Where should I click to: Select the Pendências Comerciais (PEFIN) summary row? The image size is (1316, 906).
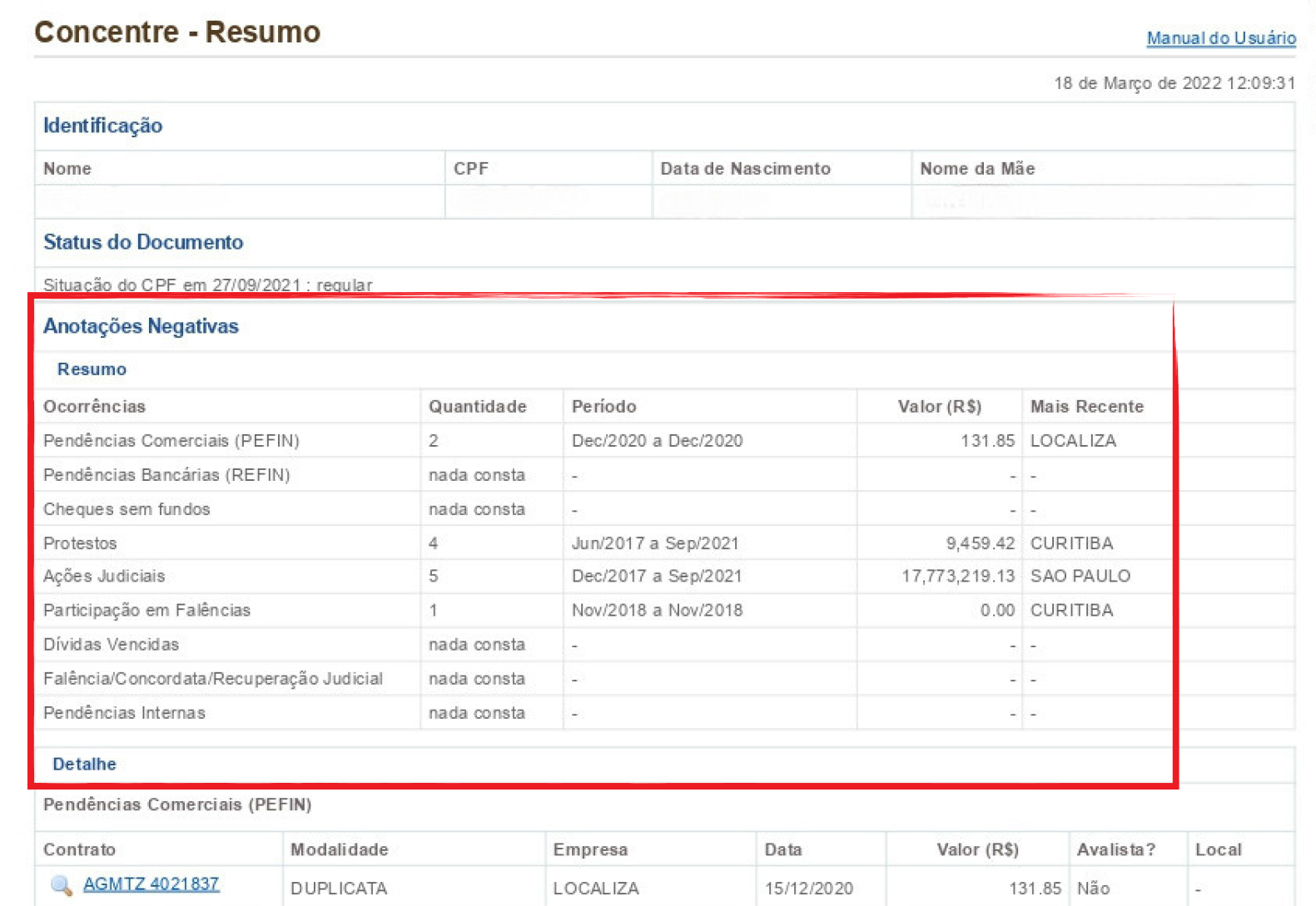[x=171, y=441]
